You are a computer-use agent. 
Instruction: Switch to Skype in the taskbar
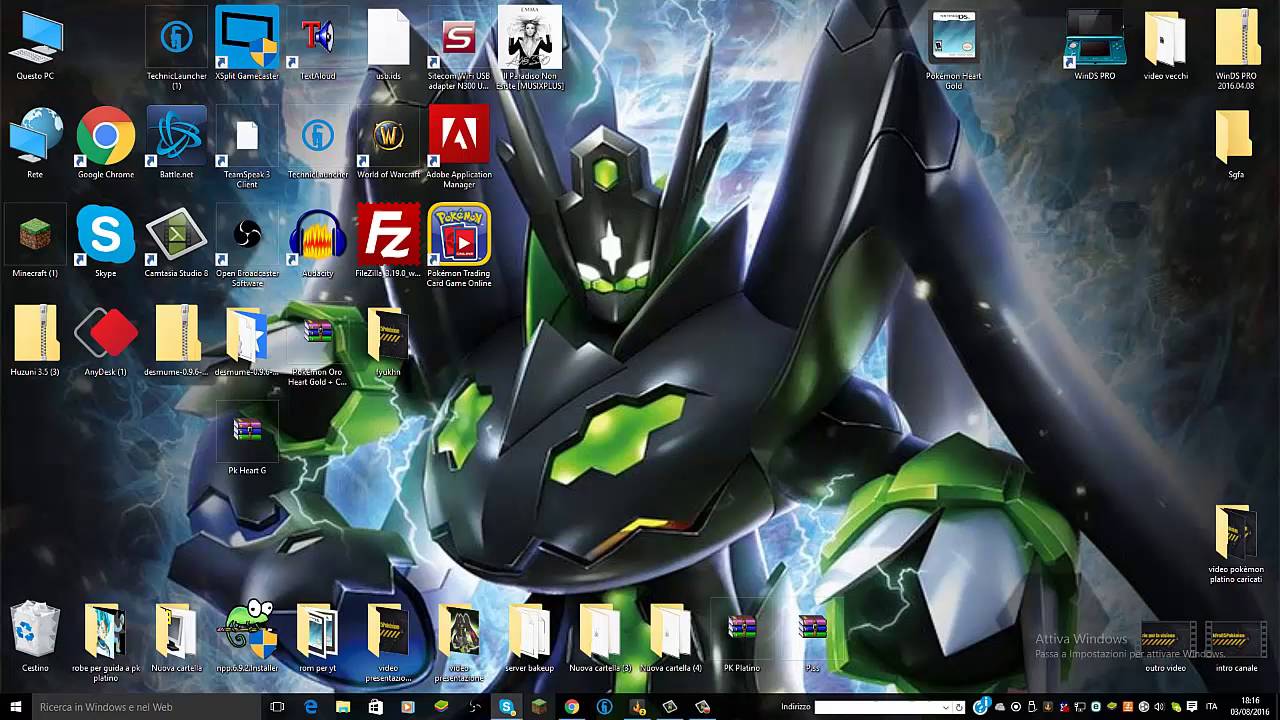tap(507, 707)
